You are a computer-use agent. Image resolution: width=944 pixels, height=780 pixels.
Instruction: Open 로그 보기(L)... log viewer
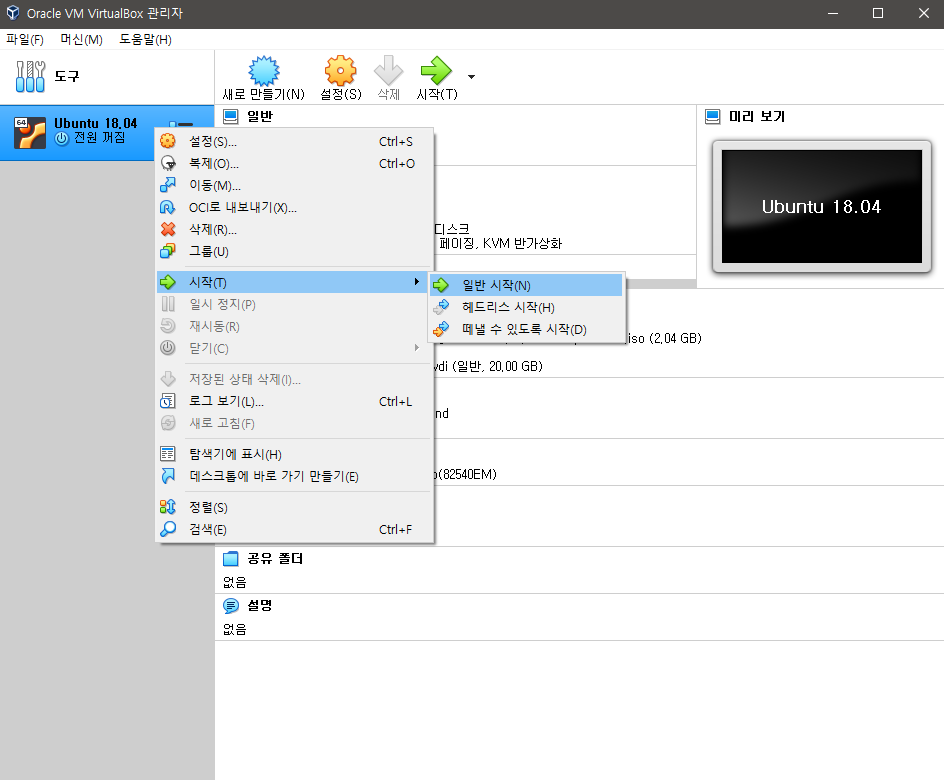click(294, 401)
